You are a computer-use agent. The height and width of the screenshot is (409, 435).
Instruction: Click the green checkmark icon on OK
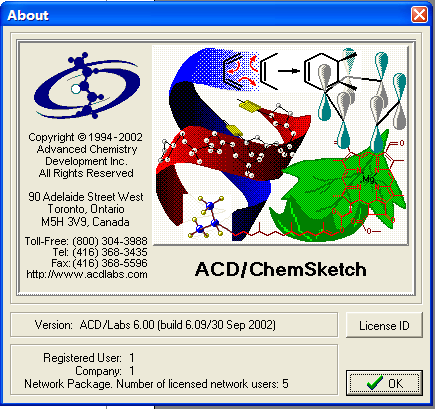[x=374, y=383]
